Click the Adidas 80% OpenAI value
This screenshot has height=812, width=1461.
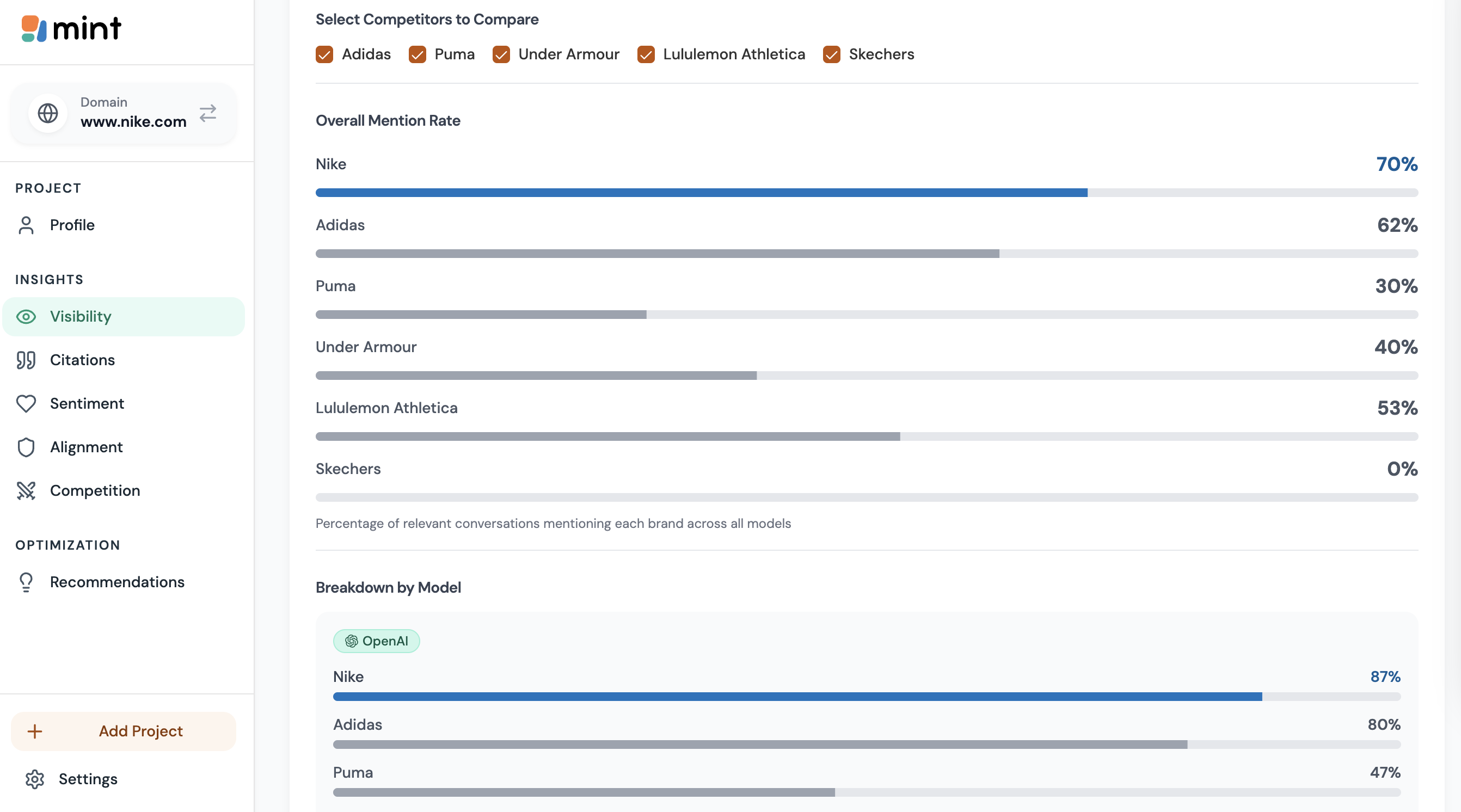pos(1384,725)
